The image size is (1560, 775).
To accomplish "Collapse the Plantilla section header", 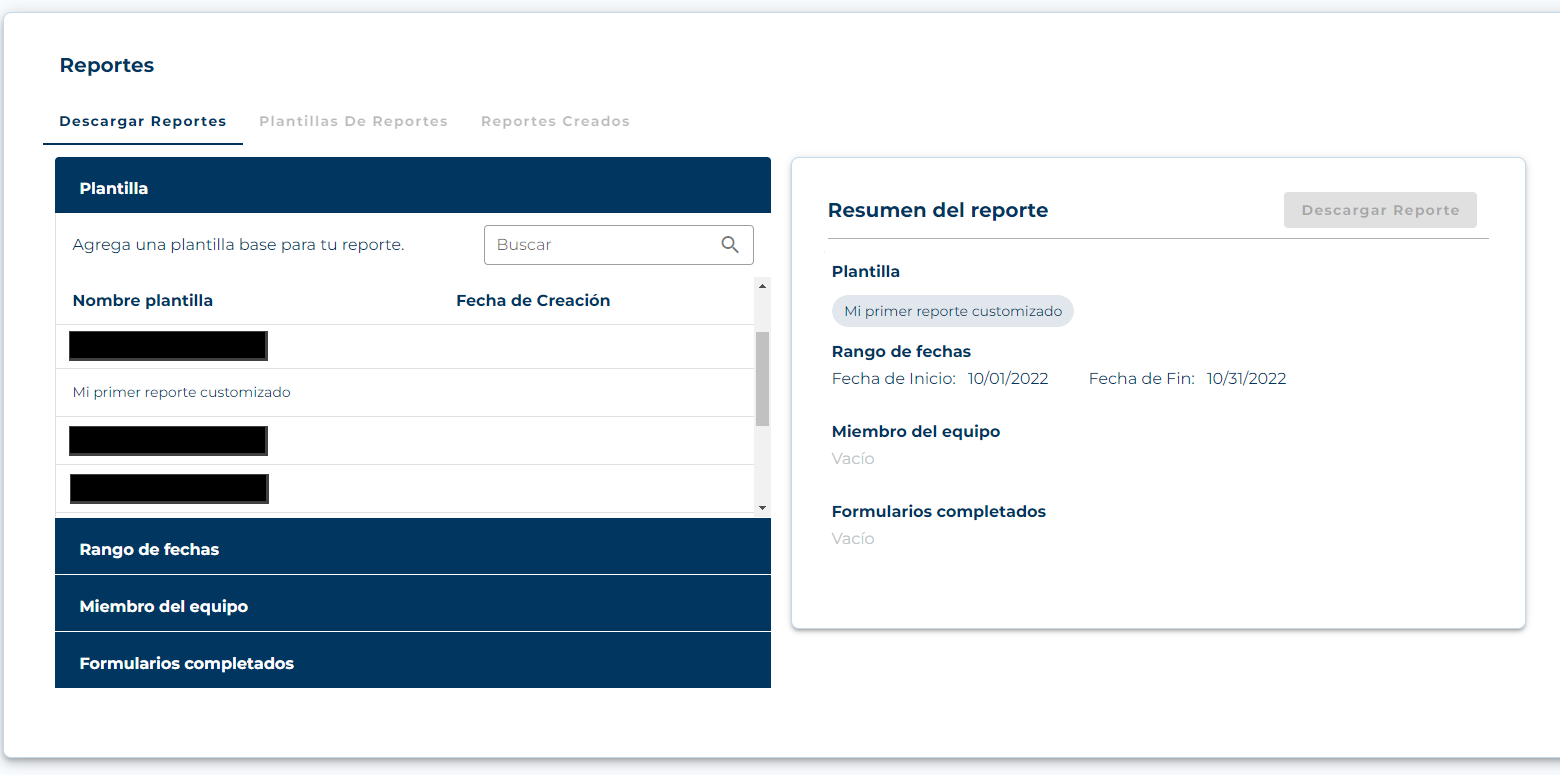I will 413,185.
